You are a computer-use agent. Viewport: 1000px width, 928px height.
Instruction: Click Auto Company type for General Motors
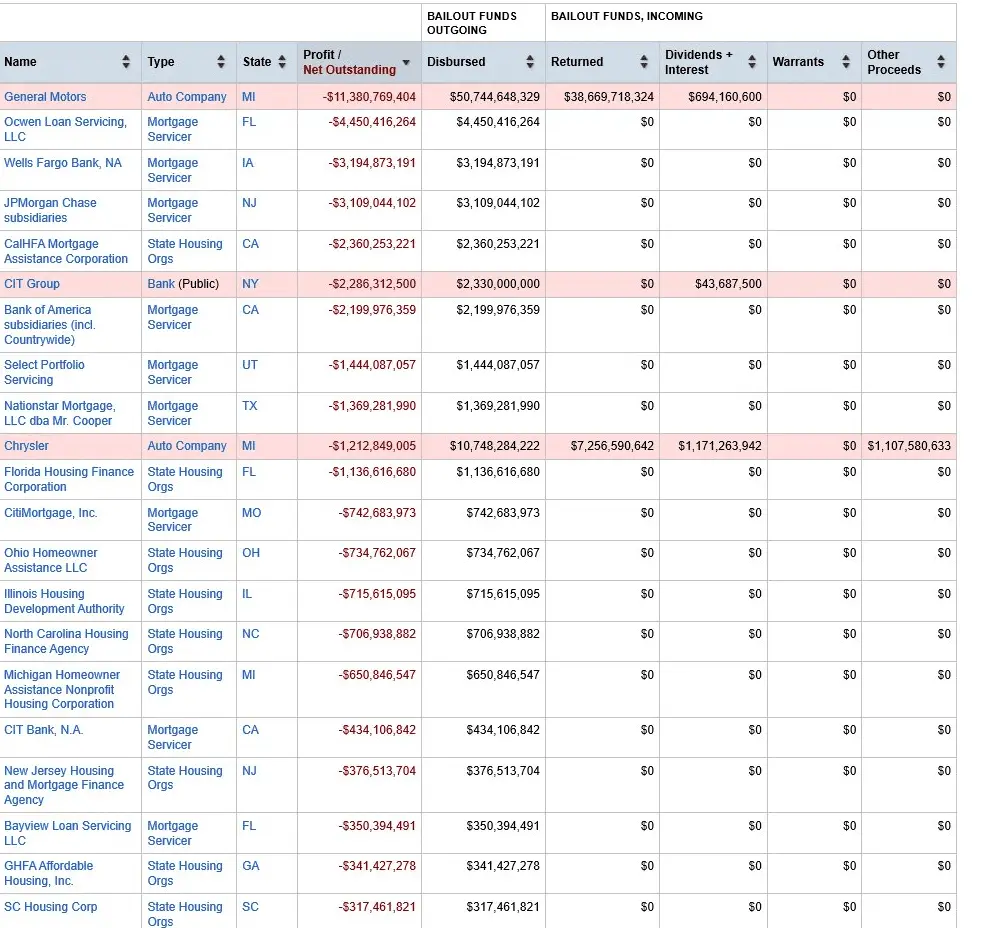[x=187, y=97]
